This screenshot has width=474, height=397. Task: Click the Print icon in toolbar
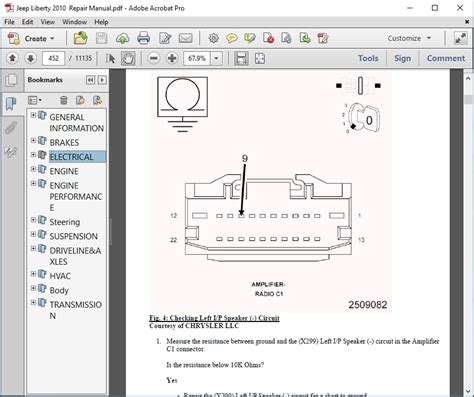(x=143, y=38)
